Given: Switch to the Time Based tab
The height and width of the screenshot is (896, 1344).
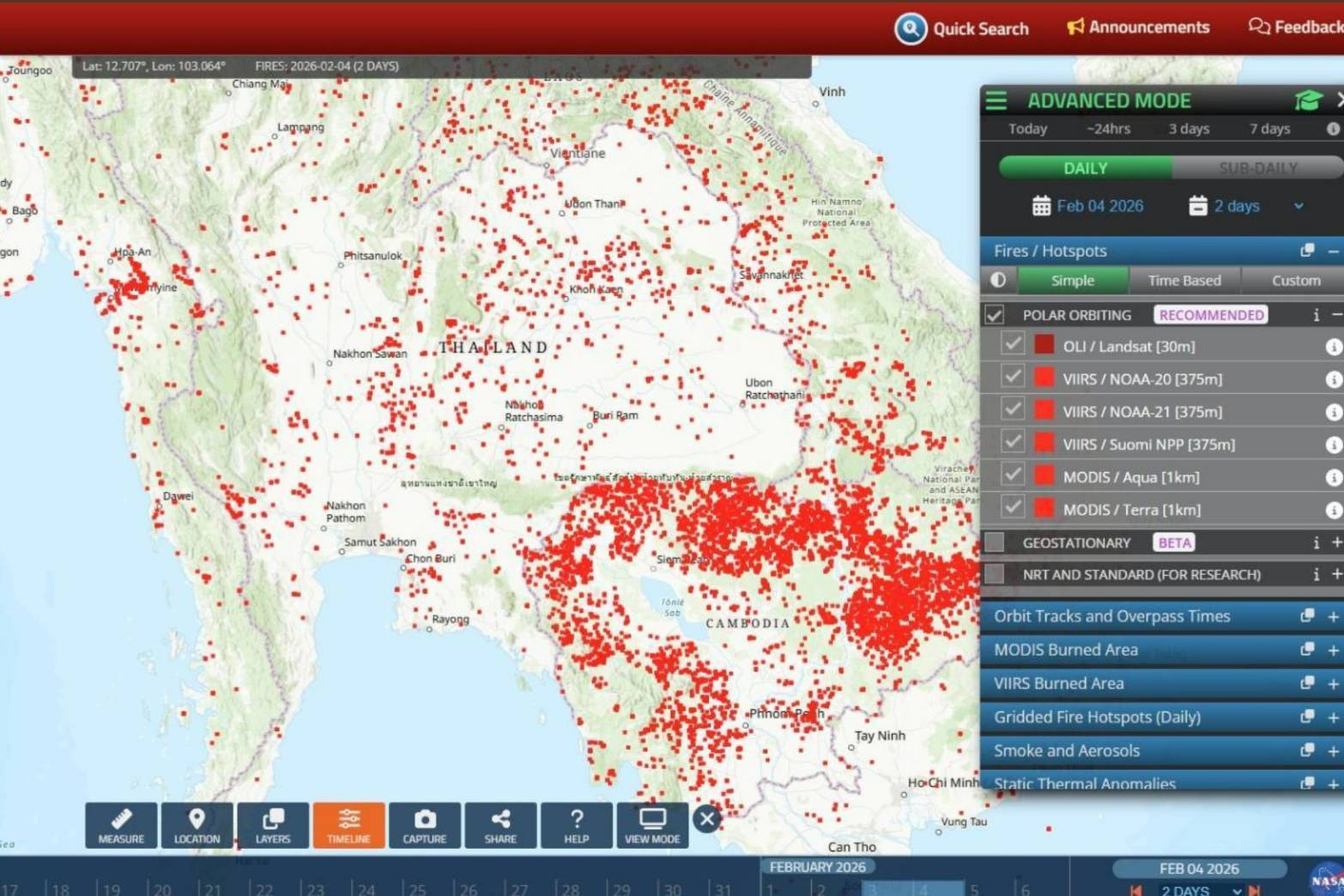Looking at the screenshot, I should point(1184,281).
